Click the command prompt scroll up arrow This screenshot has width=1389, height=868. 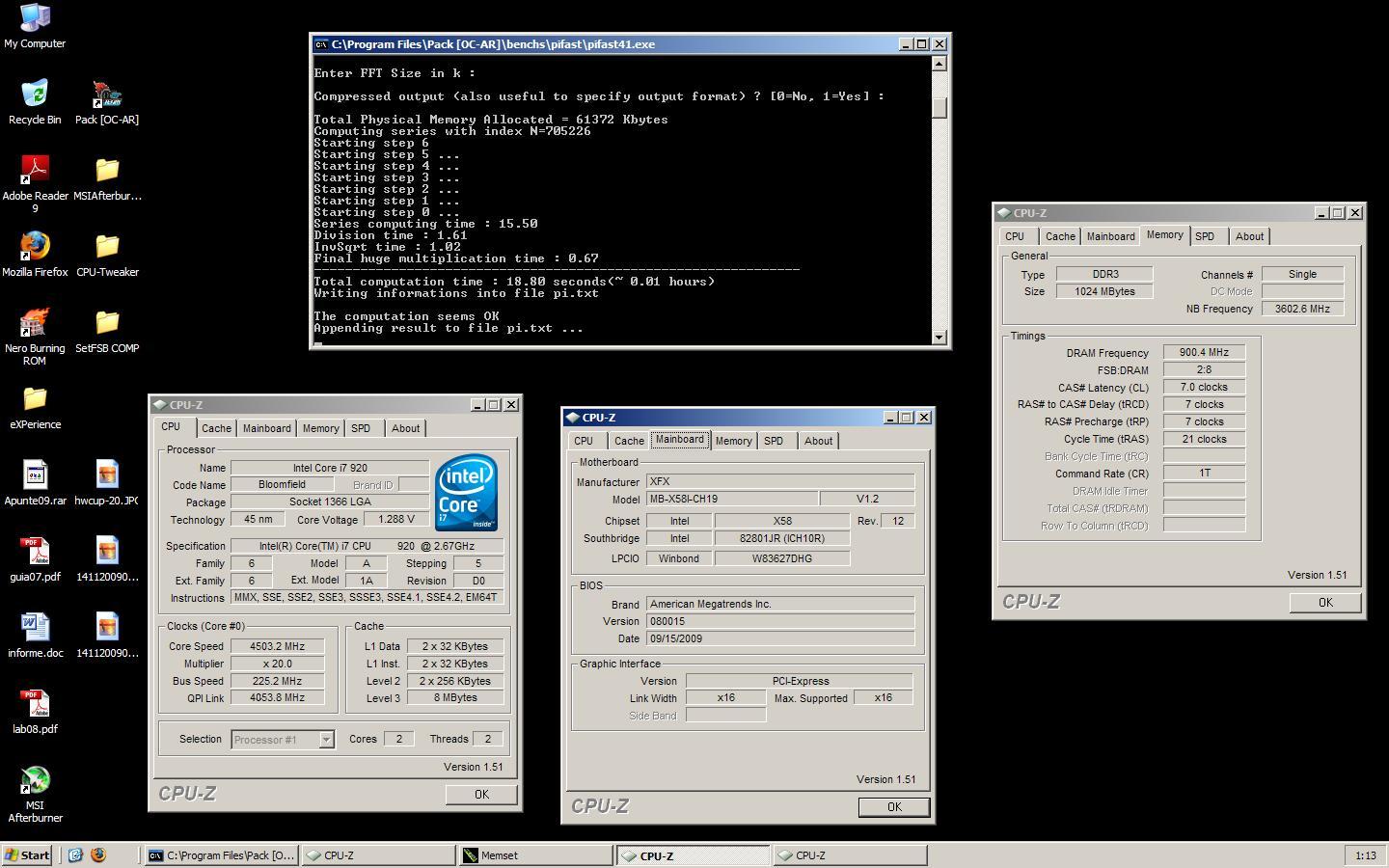[x=939, y=64]
